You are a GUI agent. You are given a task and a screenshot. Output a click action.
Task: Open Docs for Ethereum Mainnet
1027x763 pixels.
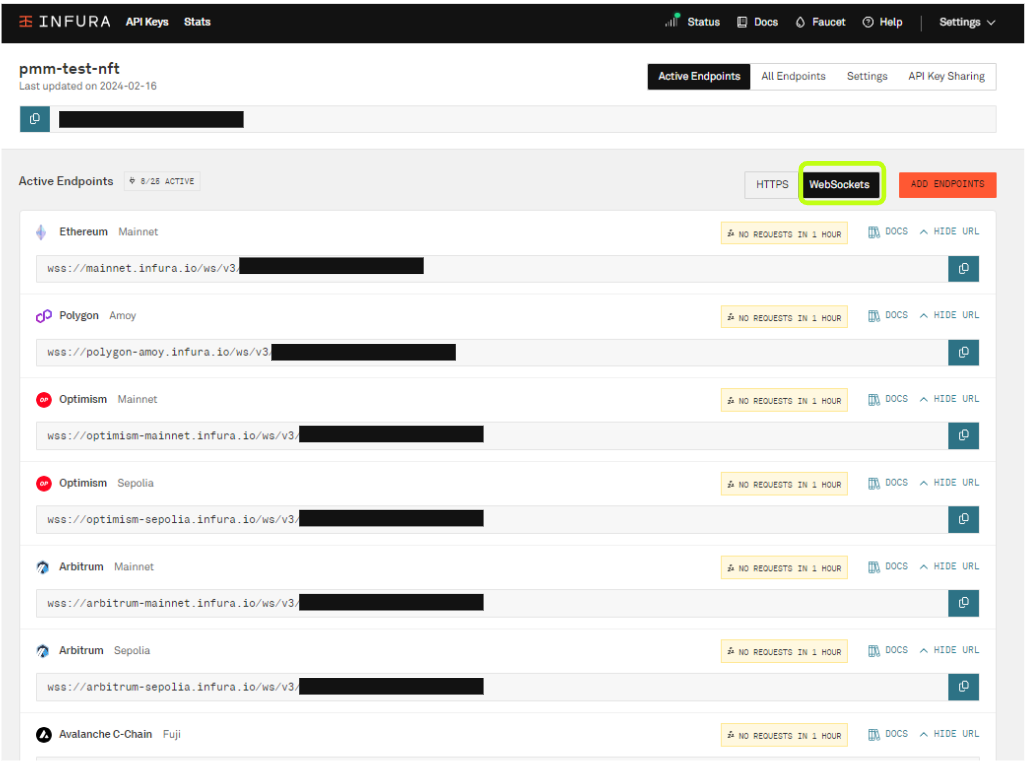pos(888,232)
